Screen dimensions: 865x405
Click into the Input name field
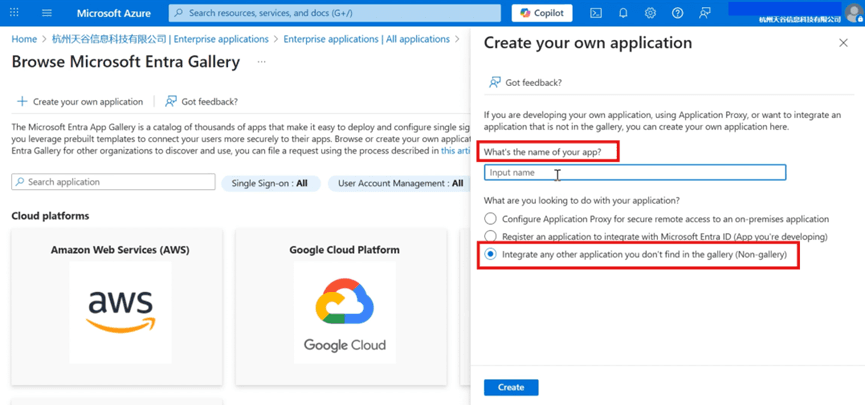point(635,173)
